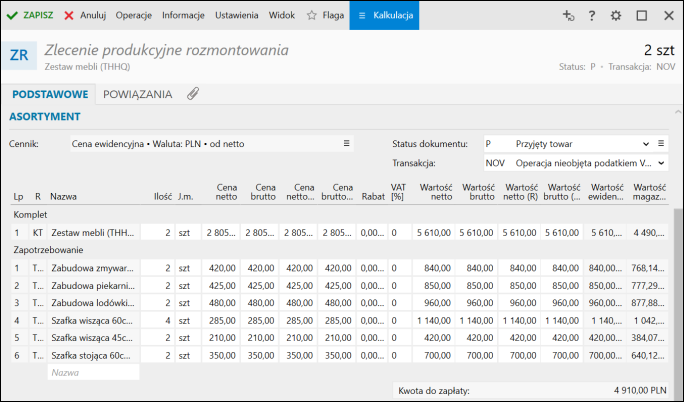Open attachments with the paperclip icon
Image resolution: width=684 pixels, height=402 pixels.
(x=193, y=94)
